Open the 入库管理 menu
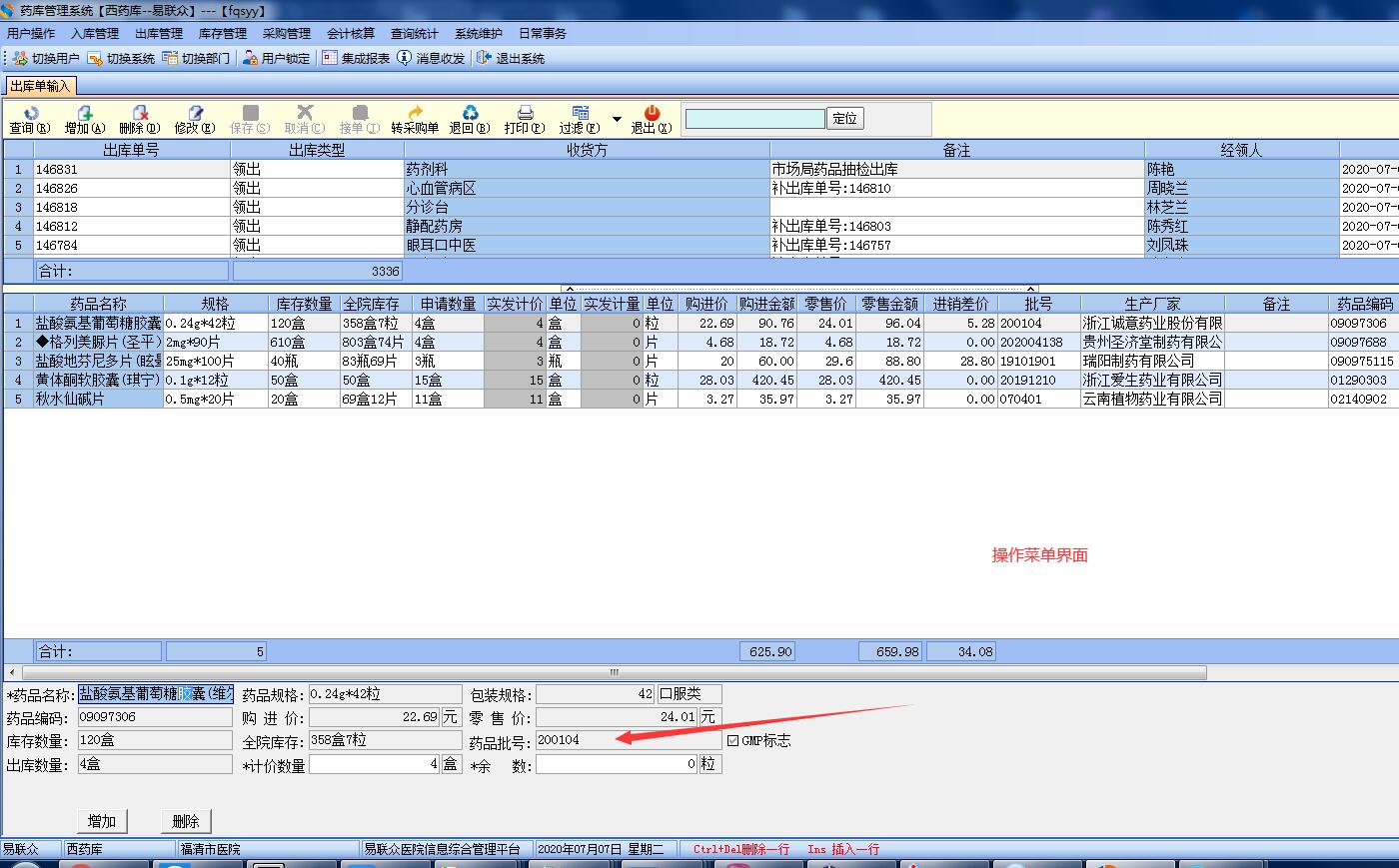1399x868 pixels. click(x=95, y=33)
